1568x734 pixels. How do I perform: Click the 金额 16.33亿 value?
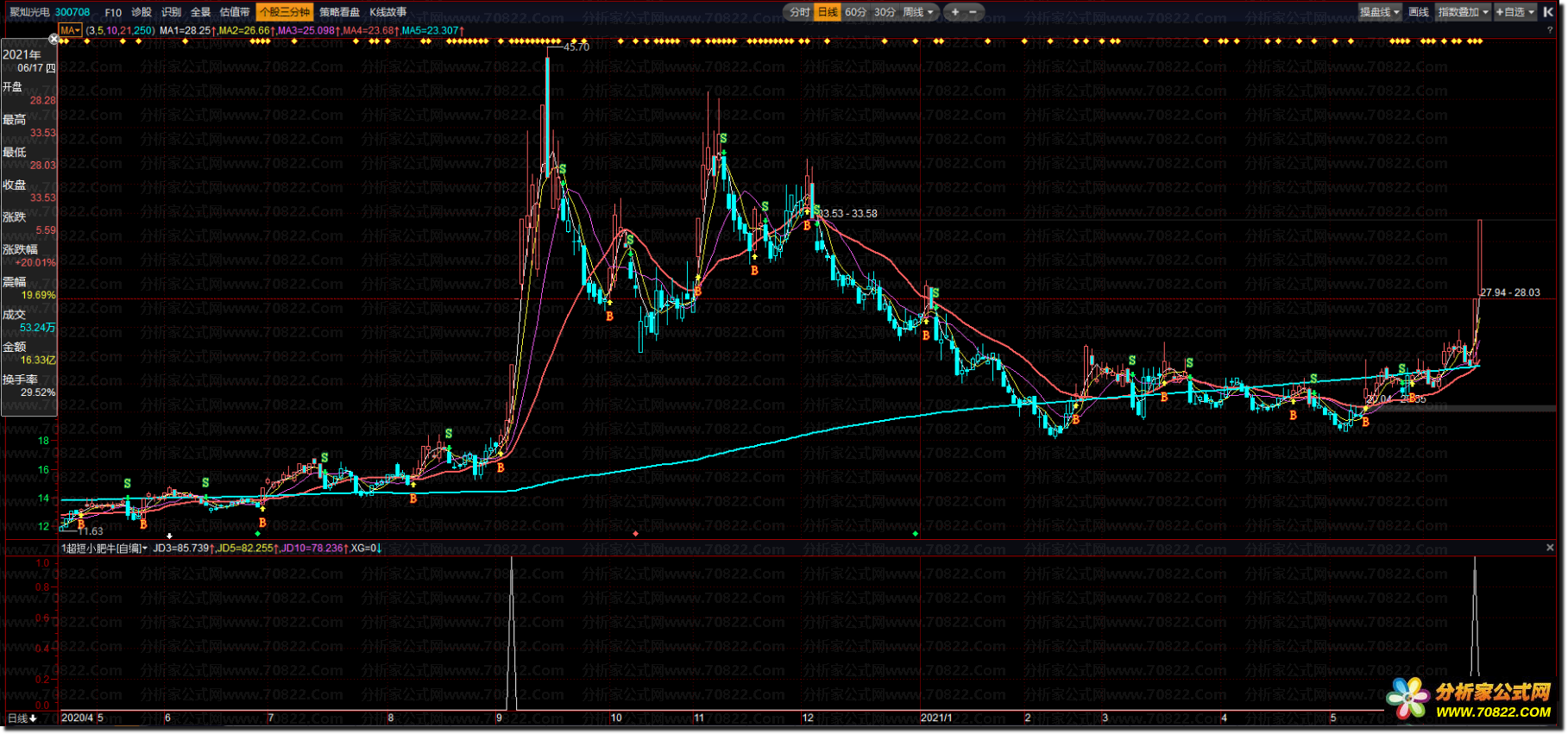pos(38,361)
